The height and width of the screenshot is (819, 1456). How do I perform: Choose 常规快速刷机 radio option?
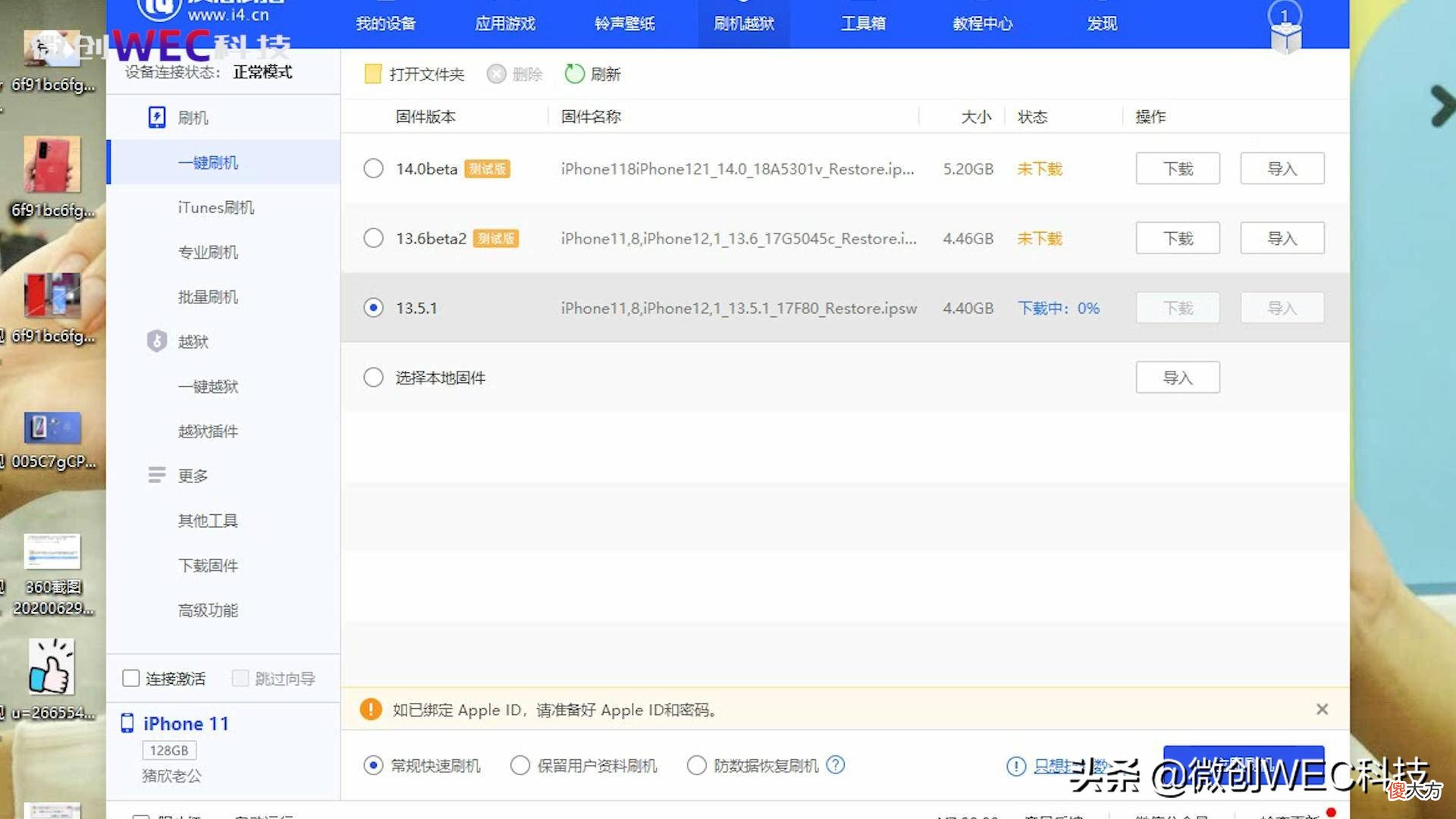pyautogui.click(x=372, y=765)
